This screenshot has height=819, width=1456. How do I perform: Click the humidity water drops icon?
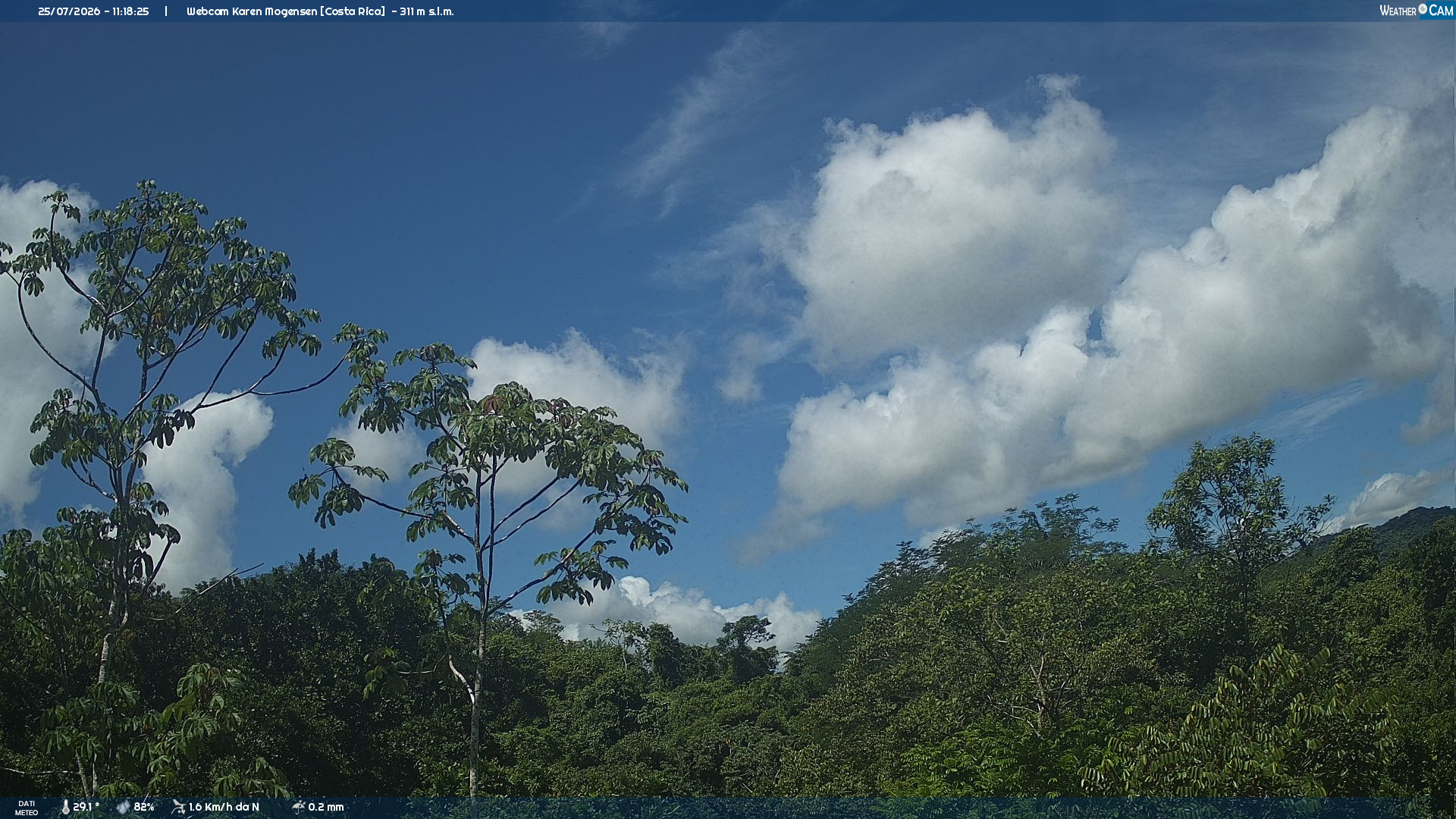pyautogui.click(x=123, y=808)
